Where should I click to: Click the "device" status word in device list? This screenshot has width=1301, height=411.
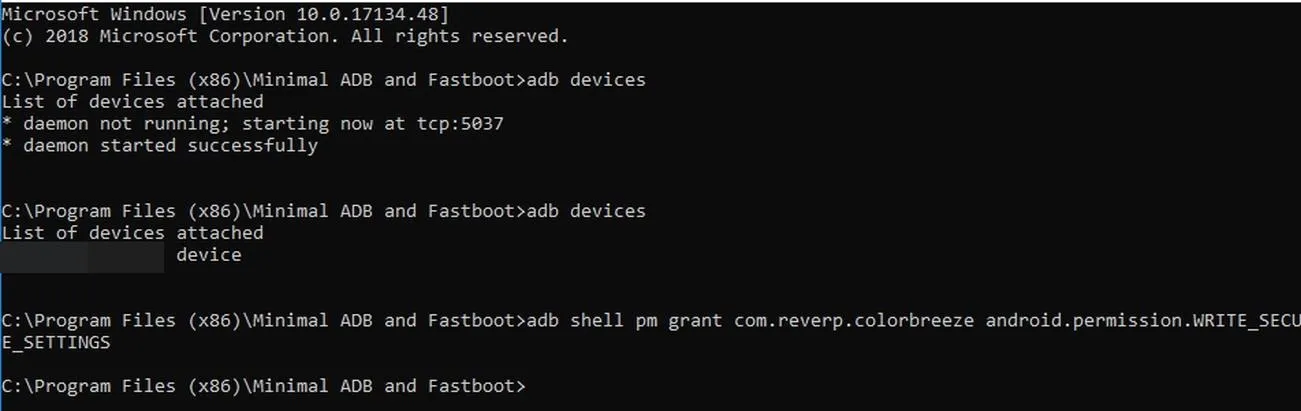point(209,255)
